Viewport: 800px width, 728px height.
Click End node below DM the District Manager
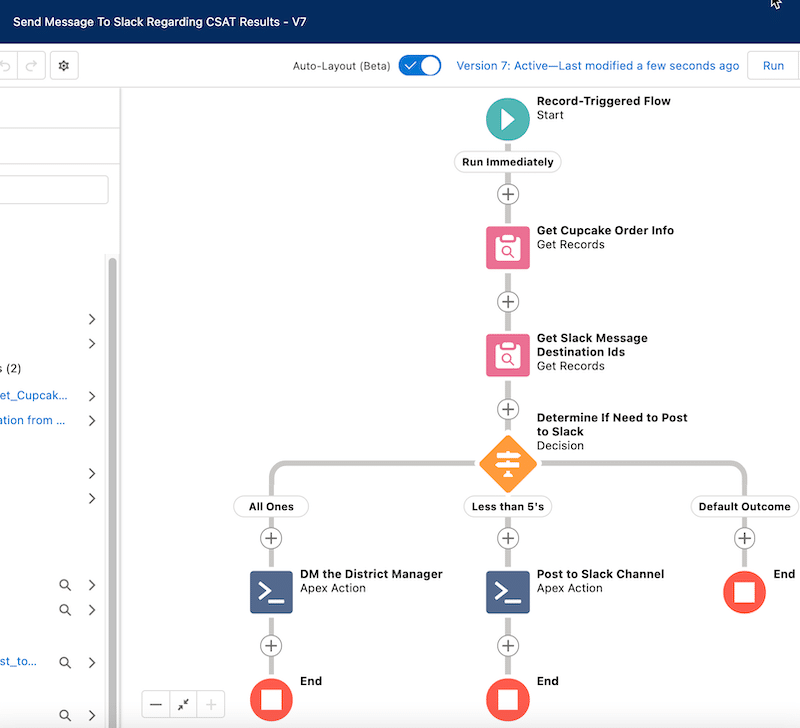click(x=271, y=699)
